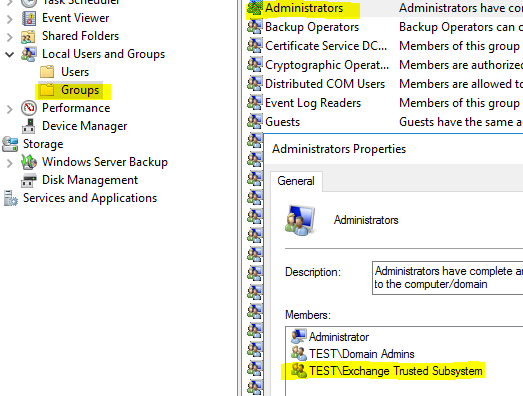
Task: Click the Distributed COM Users group icon
Action: (x=255, y=84)
